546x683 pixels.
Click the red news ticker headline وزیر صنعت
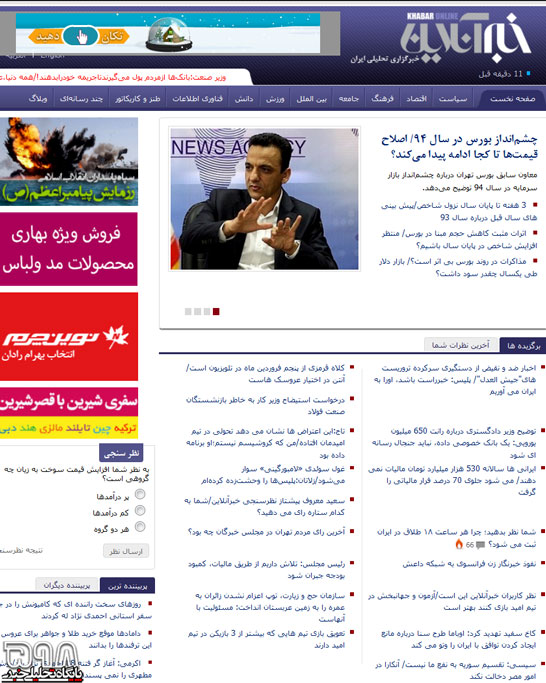coord(113,78)
